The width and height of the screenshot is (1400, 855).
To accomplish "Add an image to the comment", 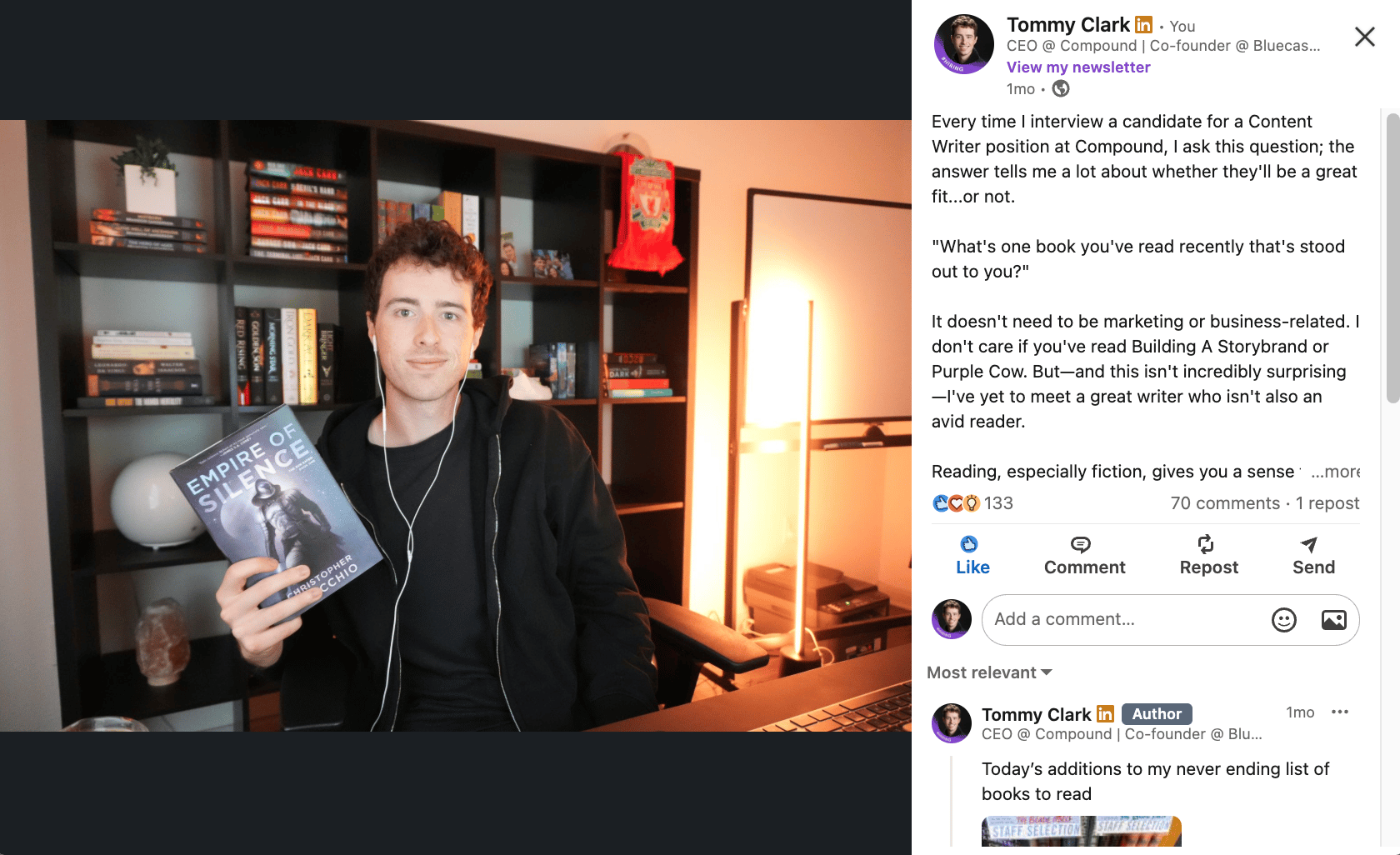I will (x=1333, y=620).
